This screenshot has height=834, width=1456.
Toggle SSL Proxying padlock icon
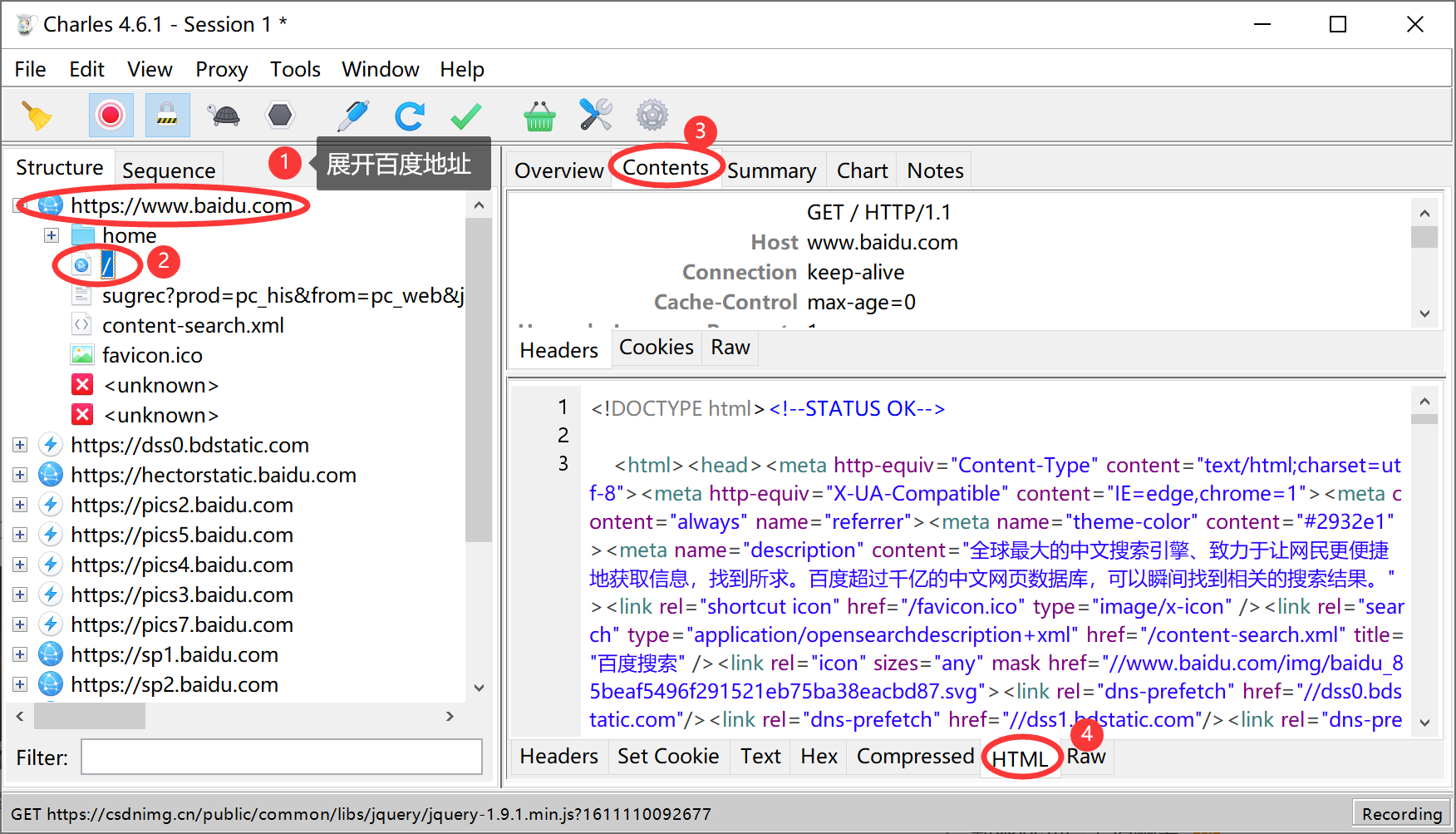point(167,115)
